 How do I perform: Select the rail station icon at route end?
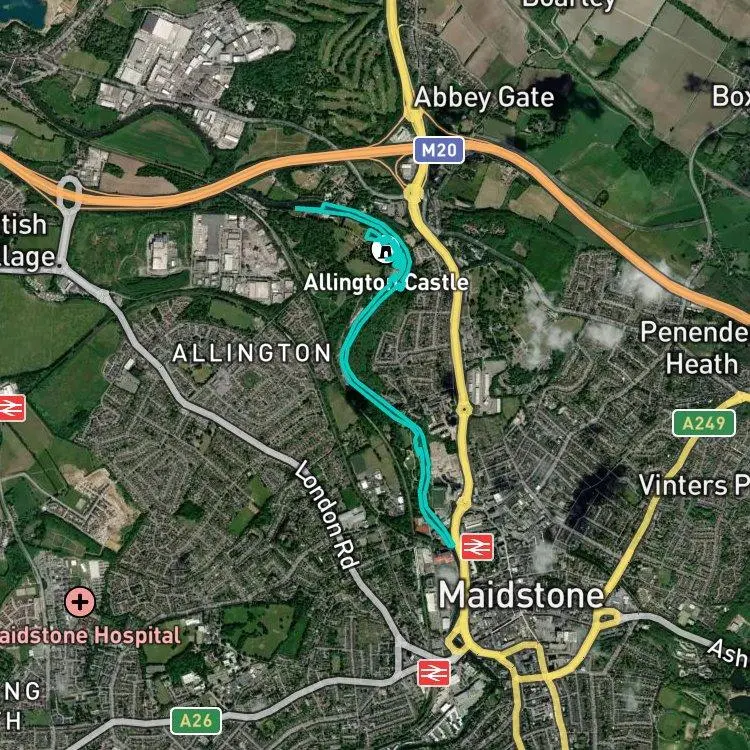pyautogui.click(x=477, y=547)
